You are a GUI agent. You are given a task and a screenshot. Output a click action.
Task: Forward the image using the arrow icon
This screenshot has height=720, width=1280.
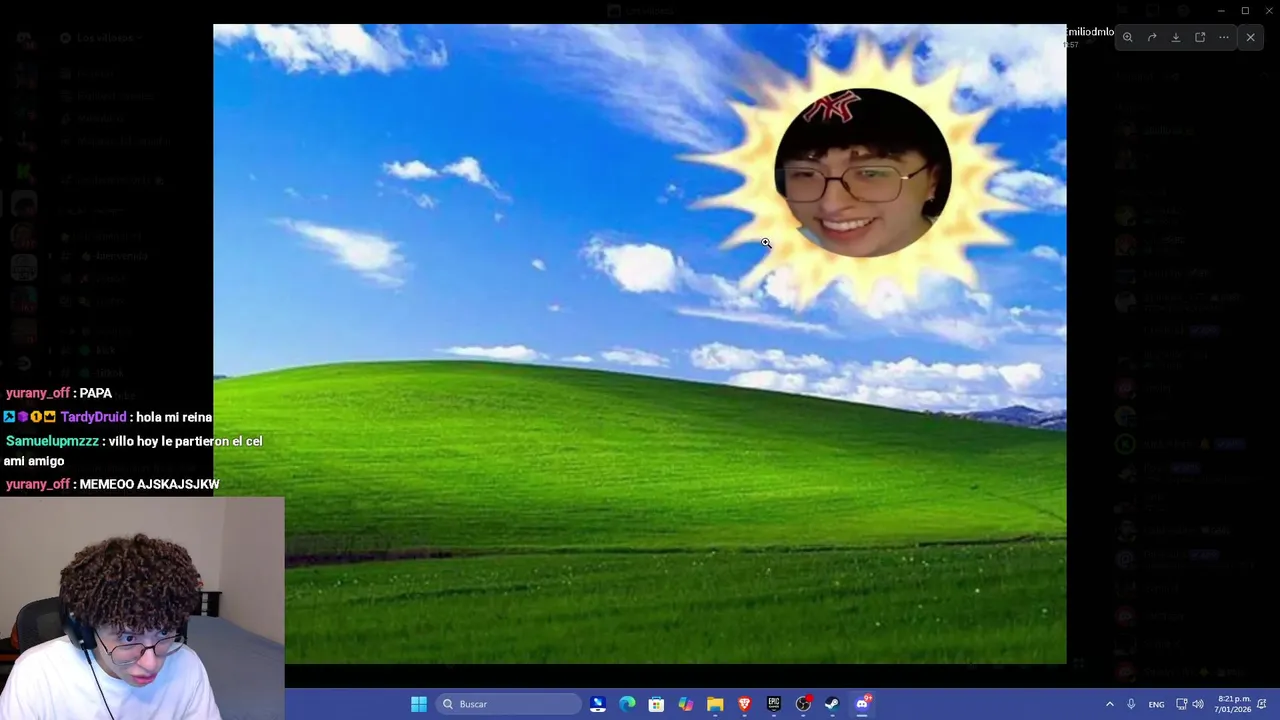coord(1152,37)
